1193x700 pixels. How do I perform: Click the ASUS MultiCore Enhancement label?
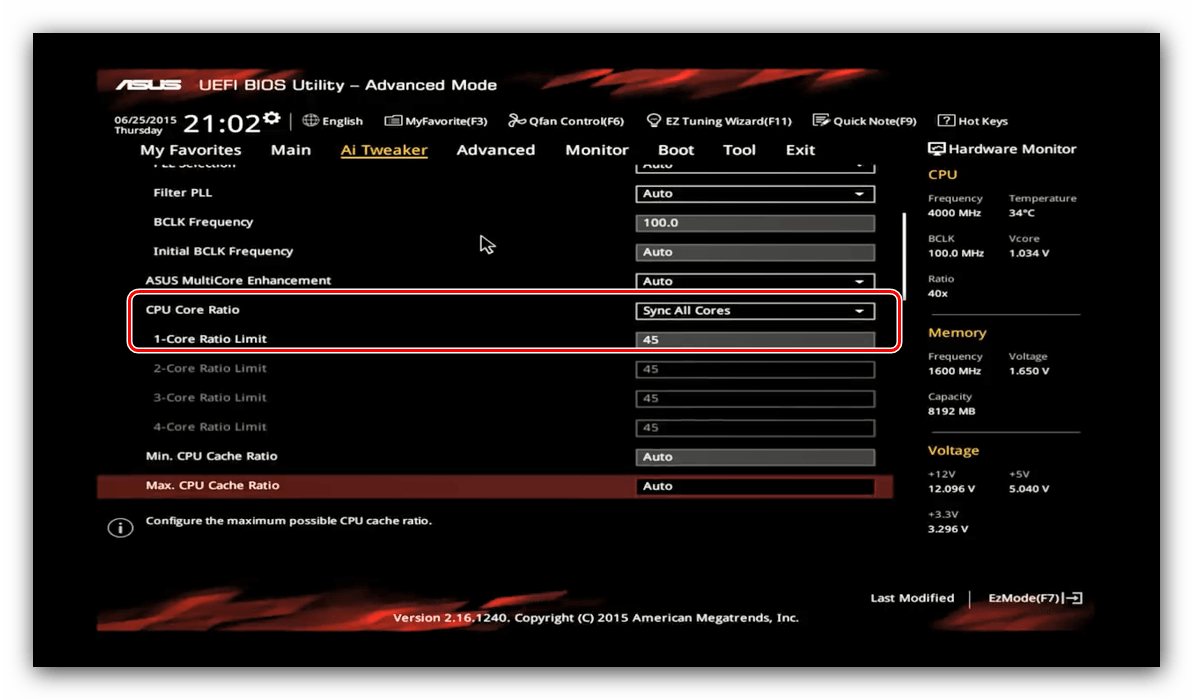tap(238, 281)
